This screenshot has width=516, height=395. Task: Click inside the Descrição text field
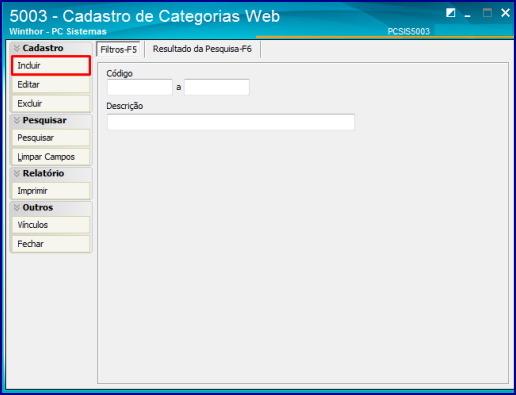click(231, 122)
